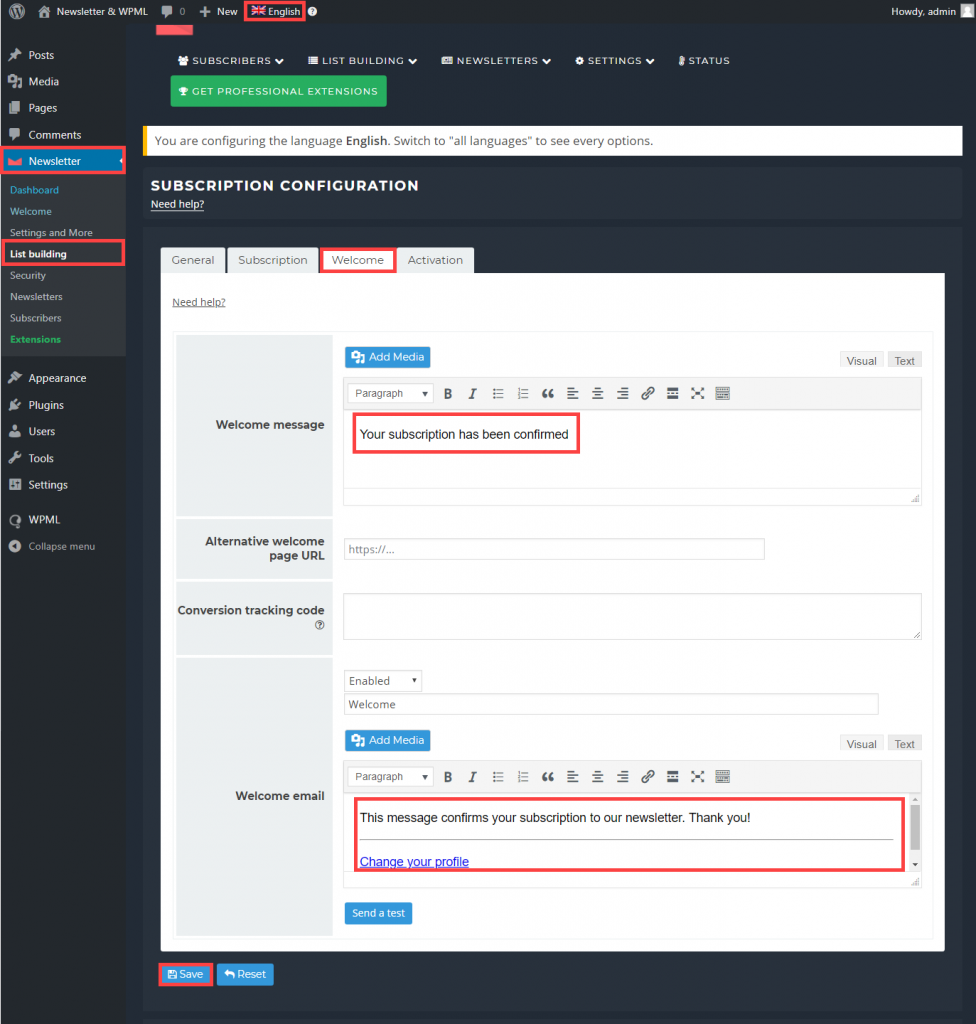Align right in Welcome message editor
The height and width of the screenshot is (1024, 976).
click(x=623, y=393)
